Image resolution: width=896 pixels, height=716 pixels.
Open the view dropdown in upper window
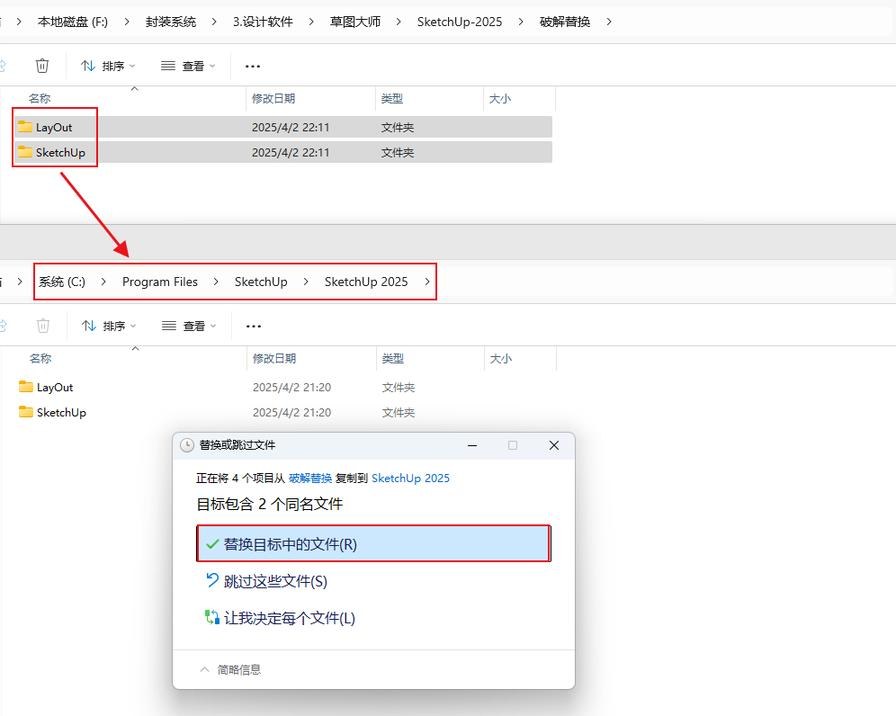(x=188, y=66)
